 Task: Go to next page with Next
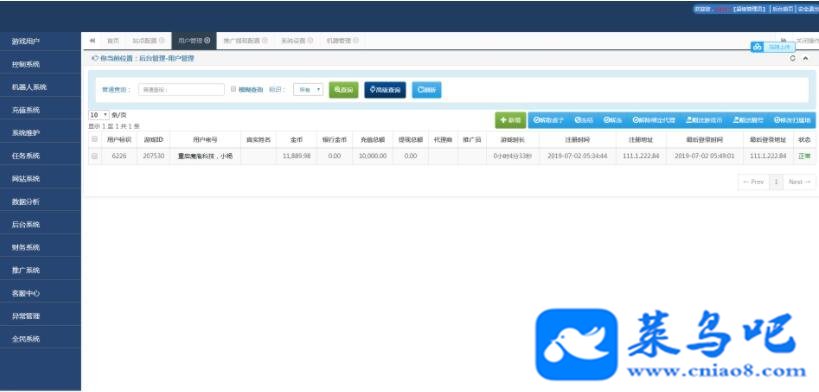799,182
